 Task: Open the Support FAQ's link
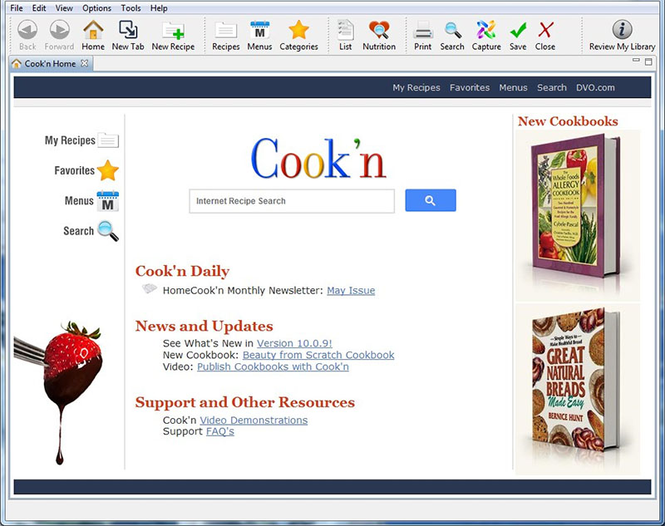click(x=220, y=431)
